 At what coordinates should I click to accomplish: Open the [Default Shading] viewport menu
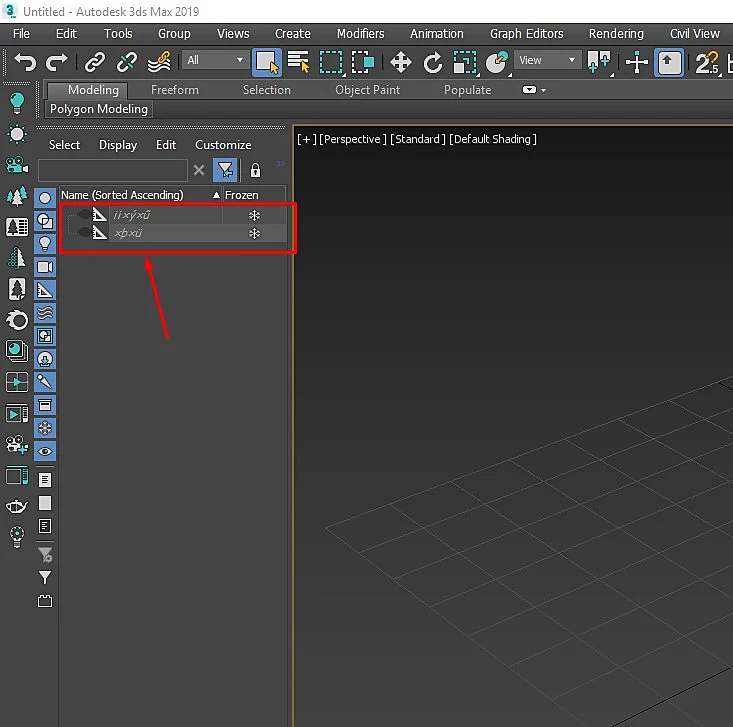coord(493,139)
